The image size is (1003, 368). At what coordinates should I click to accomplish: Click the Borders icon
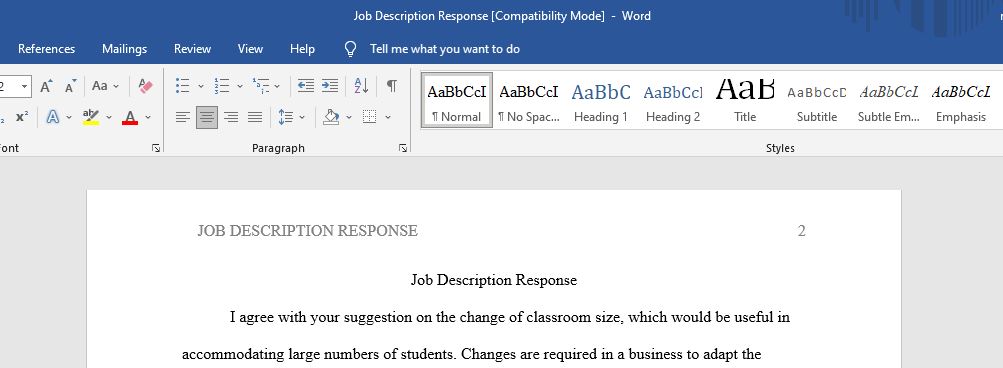click(369, 117)
